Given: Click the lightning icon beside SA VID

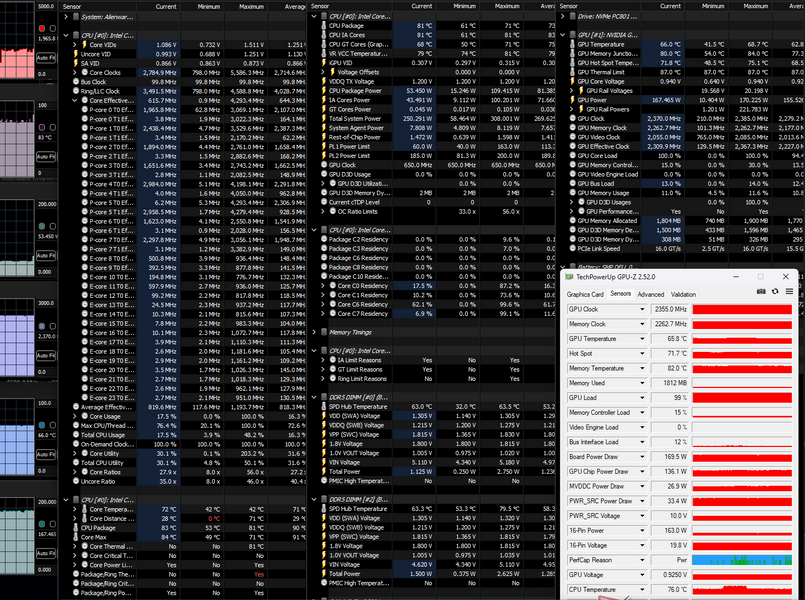Looking at the screenshot, I should point(76,63).
